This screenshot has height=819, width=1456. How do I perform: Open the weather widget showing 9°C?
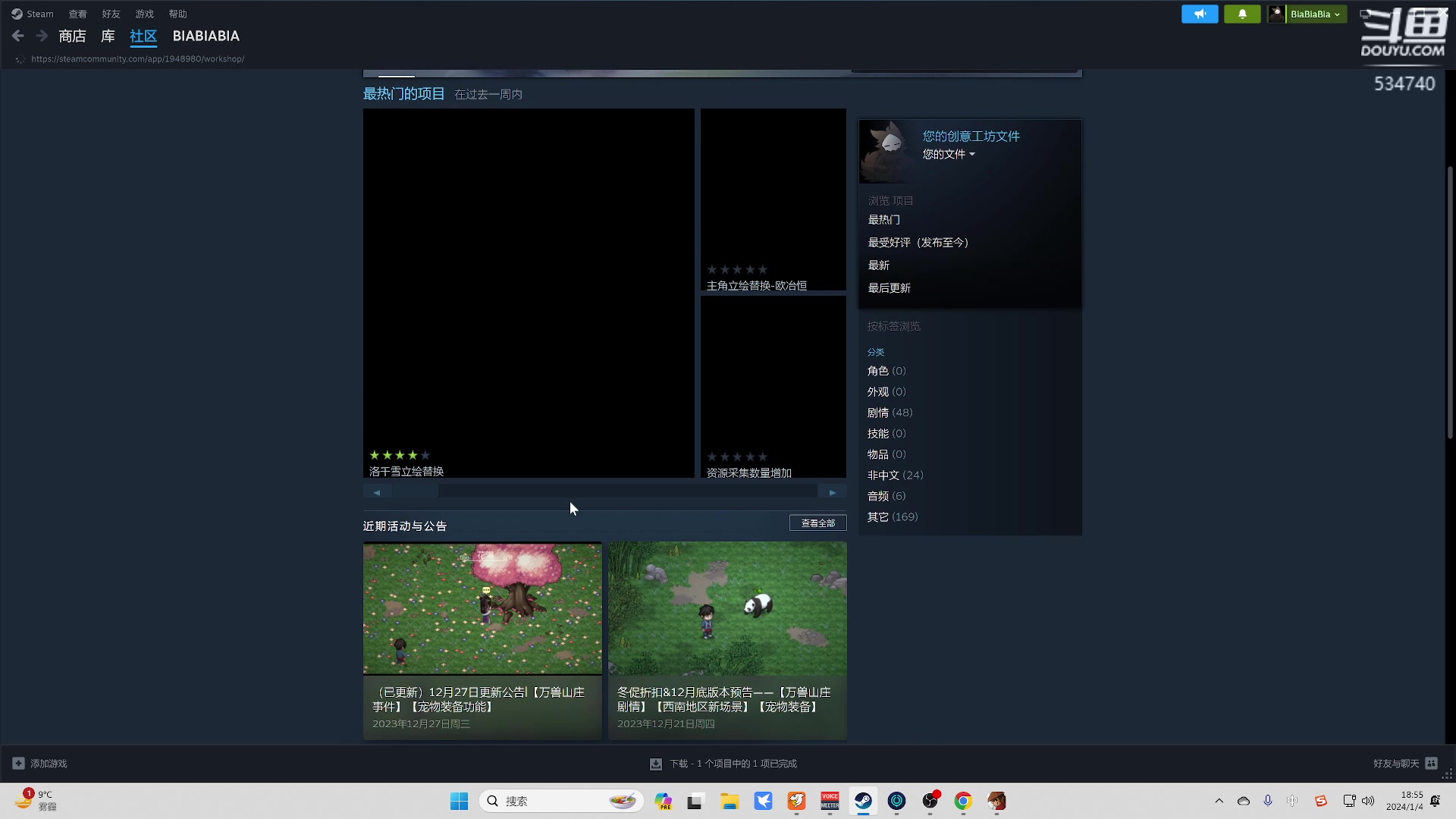click(36, 801)
